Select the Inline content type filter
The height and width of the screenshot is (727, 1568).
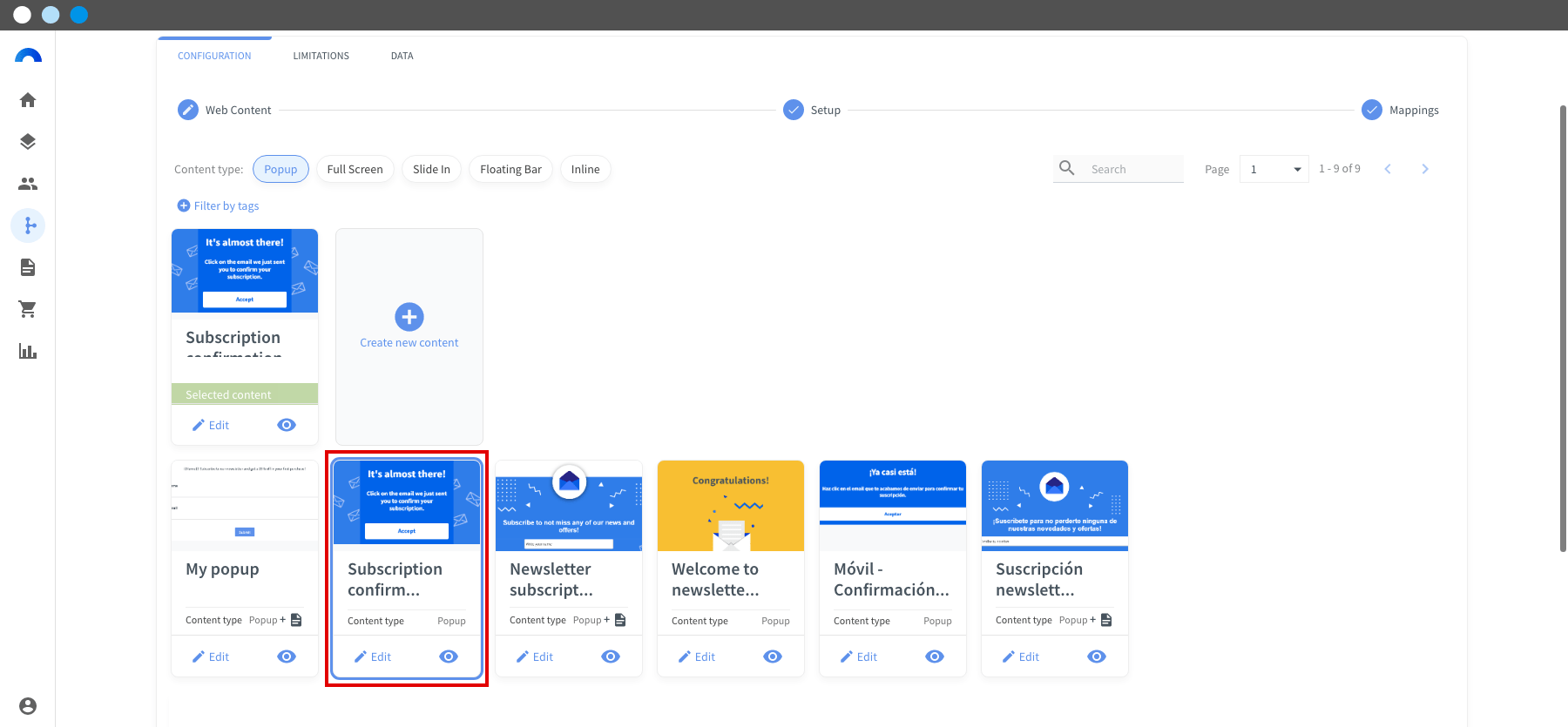(585, 169)
